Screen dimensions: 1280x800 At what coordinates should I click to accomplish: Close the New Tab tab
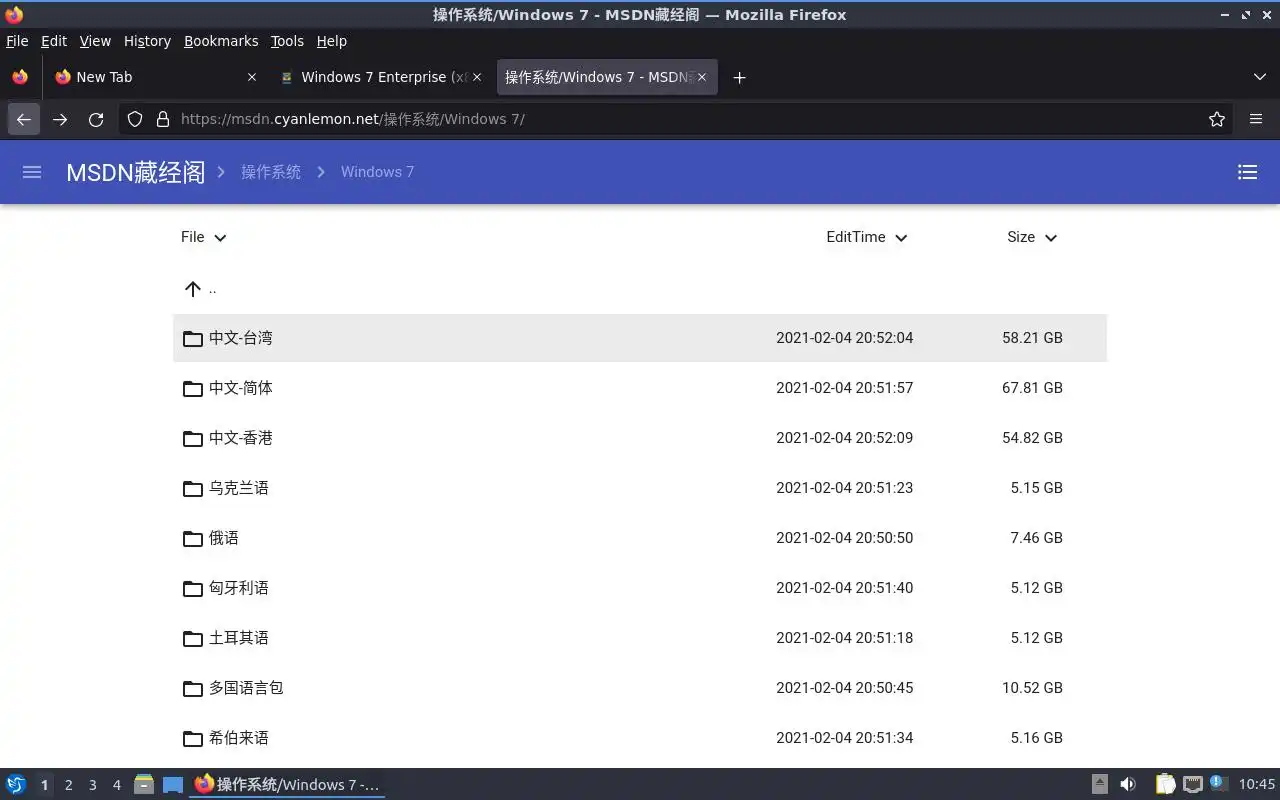[x=251, y=77]
